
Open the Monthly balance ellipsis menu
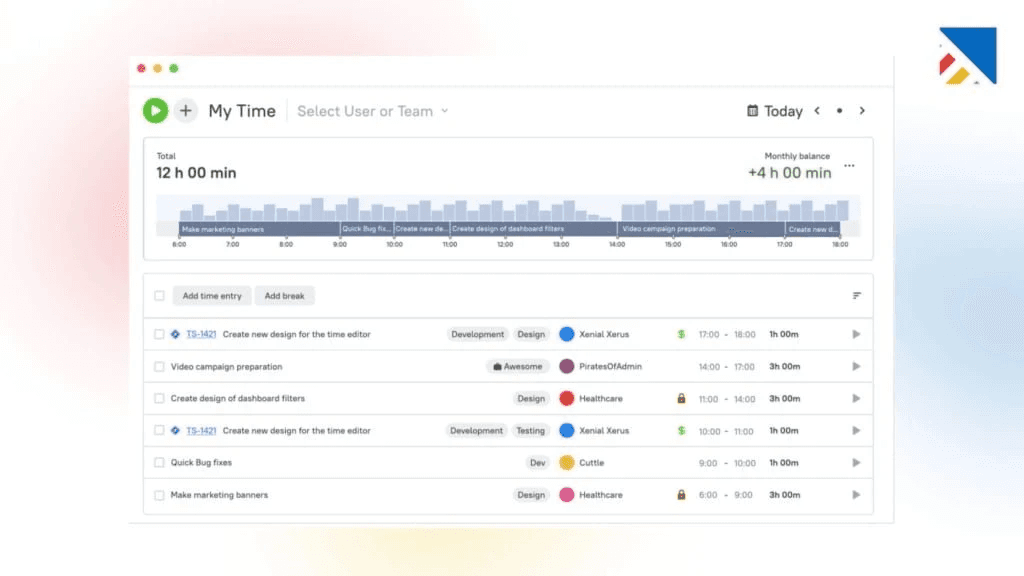click(x=849, y=166)
